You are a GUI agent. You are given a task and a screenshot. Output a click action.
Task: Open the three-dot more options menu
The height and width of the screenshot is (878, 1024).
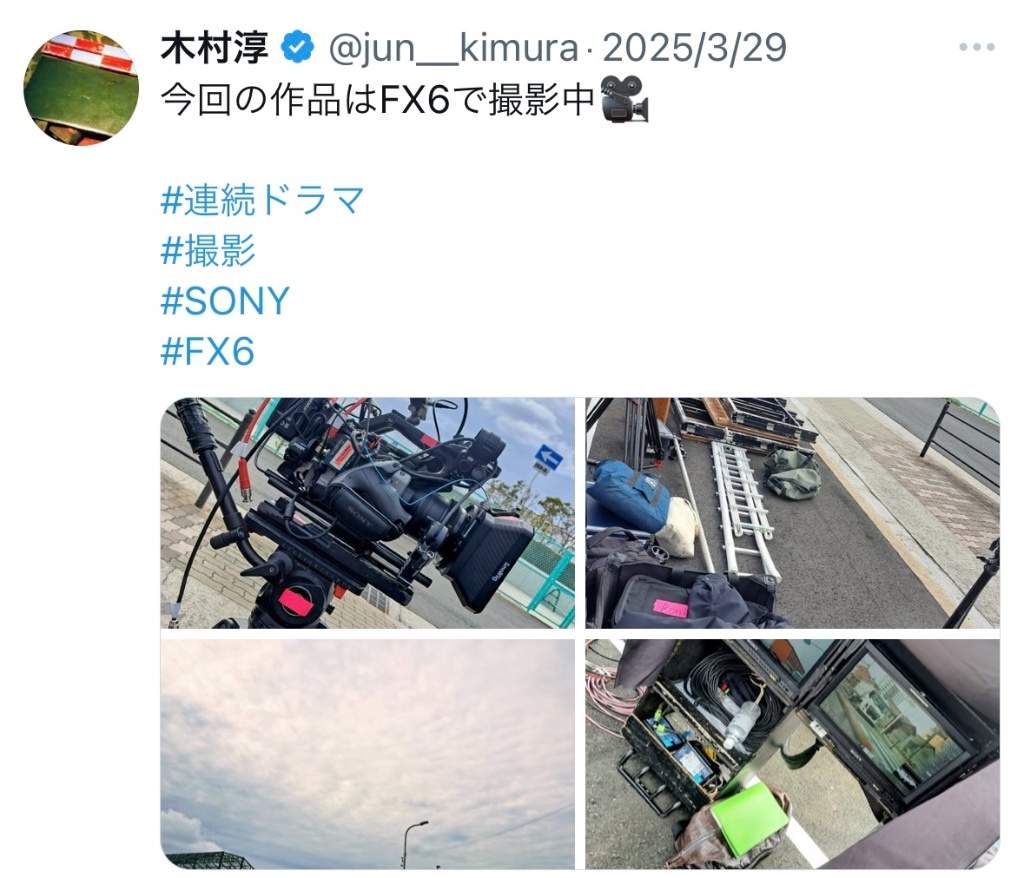coord(976,47)
